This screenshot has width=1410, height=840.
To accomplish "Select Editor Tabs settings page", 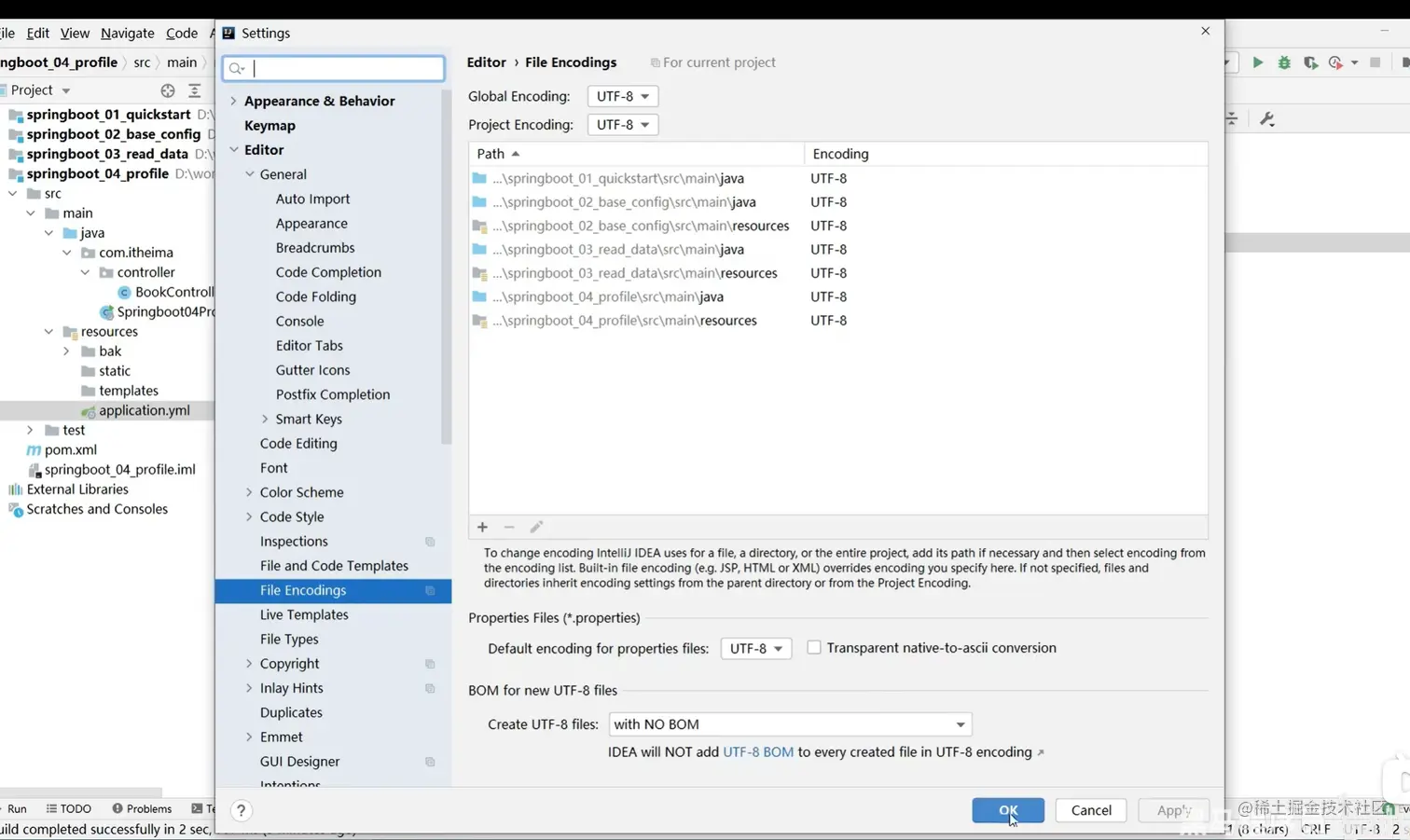I will pyautogui.click(x=310, y=346).
